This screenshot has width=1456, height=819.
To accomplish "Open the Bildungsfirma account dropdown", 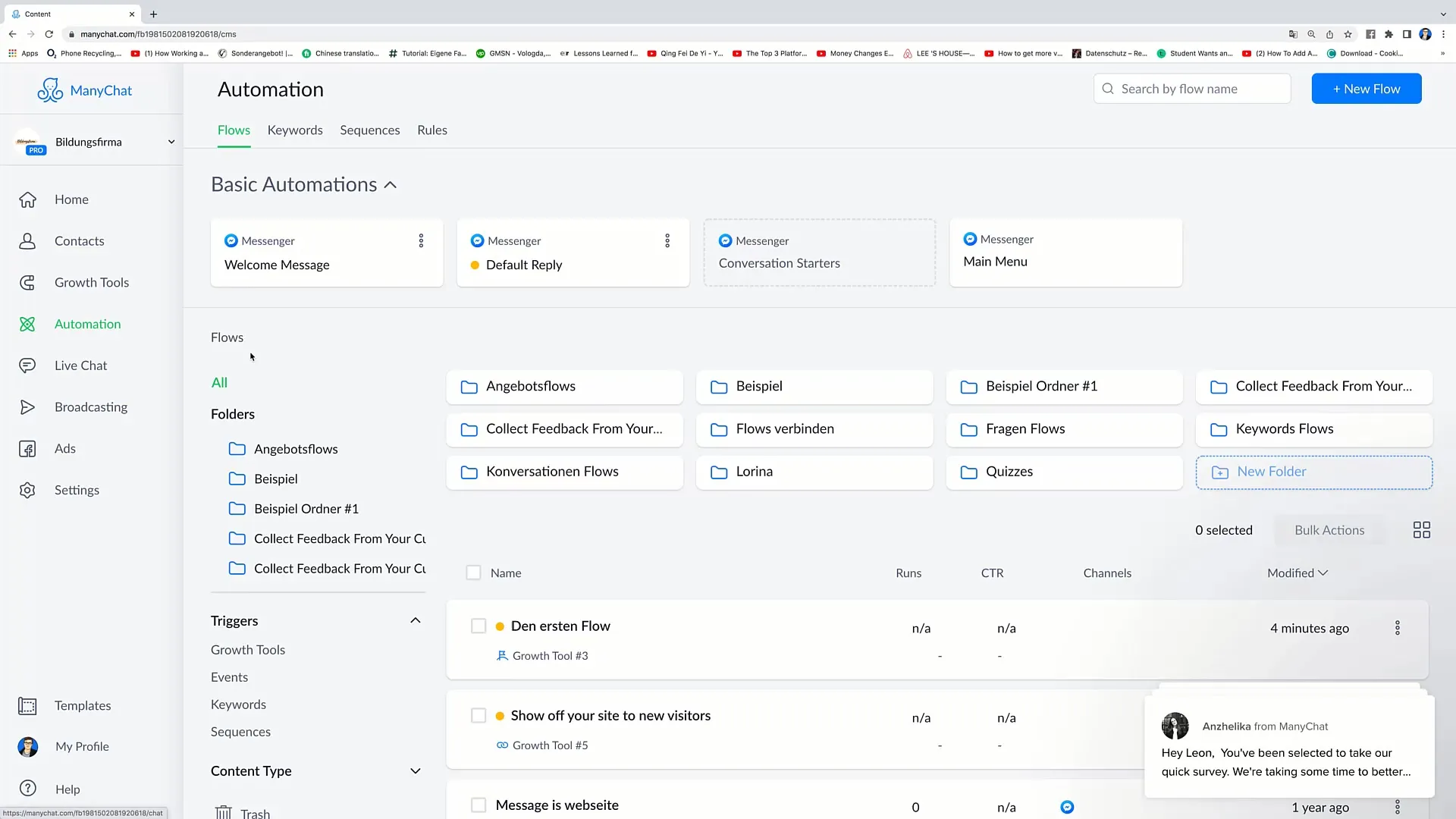I will click(x=171, y=142).
